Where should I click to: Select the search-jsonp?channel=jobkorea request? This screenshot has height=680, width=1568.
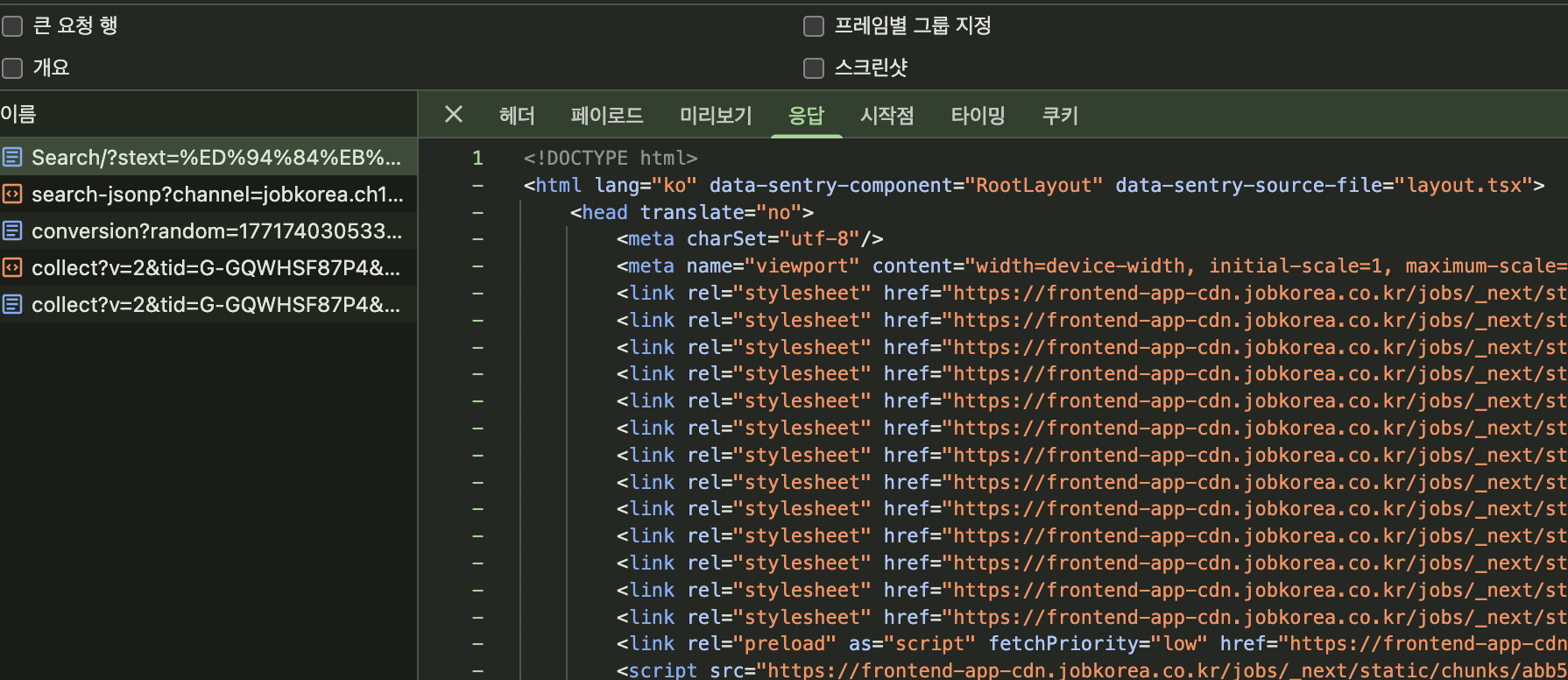208,195
